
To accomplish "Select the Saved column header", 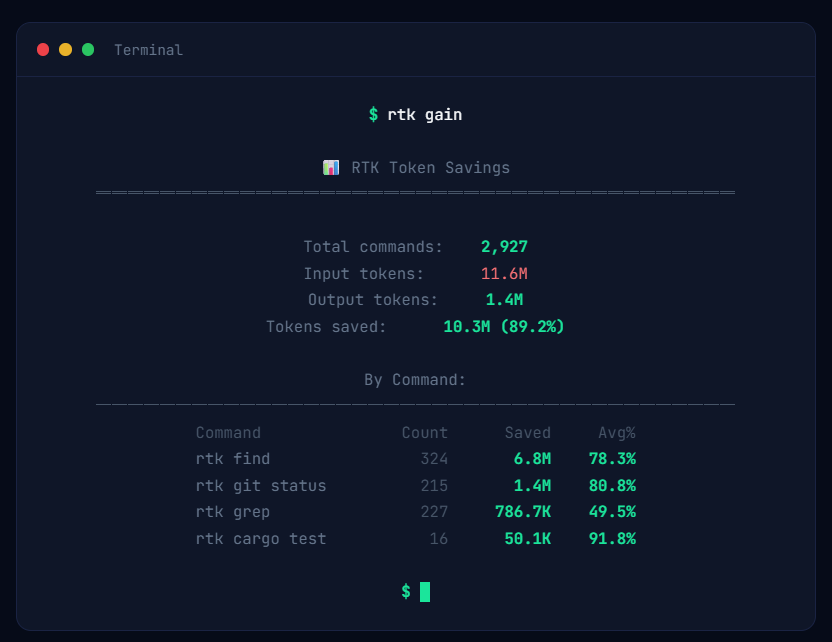I will click(527, 432).
